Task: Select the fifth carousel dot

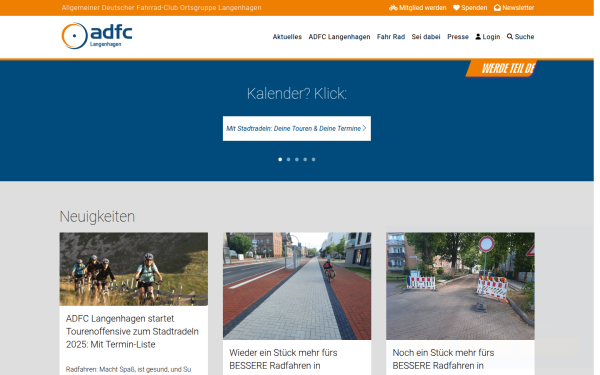Action: point(313,160)
